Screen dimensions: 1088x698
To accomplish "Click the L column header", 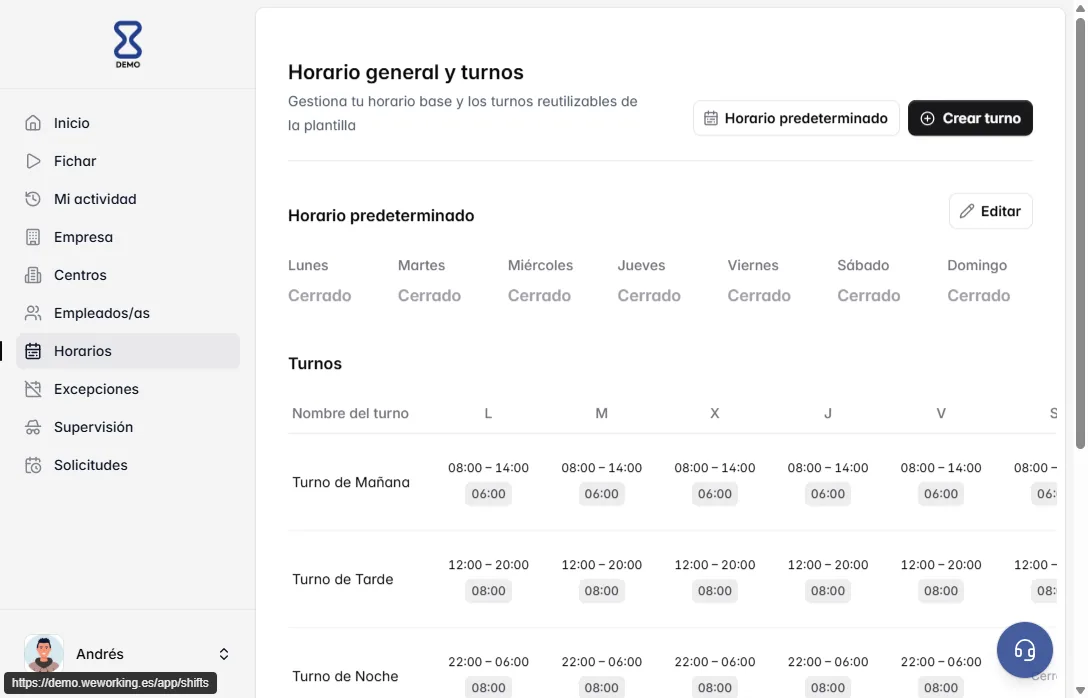I will tap(488, 414).
